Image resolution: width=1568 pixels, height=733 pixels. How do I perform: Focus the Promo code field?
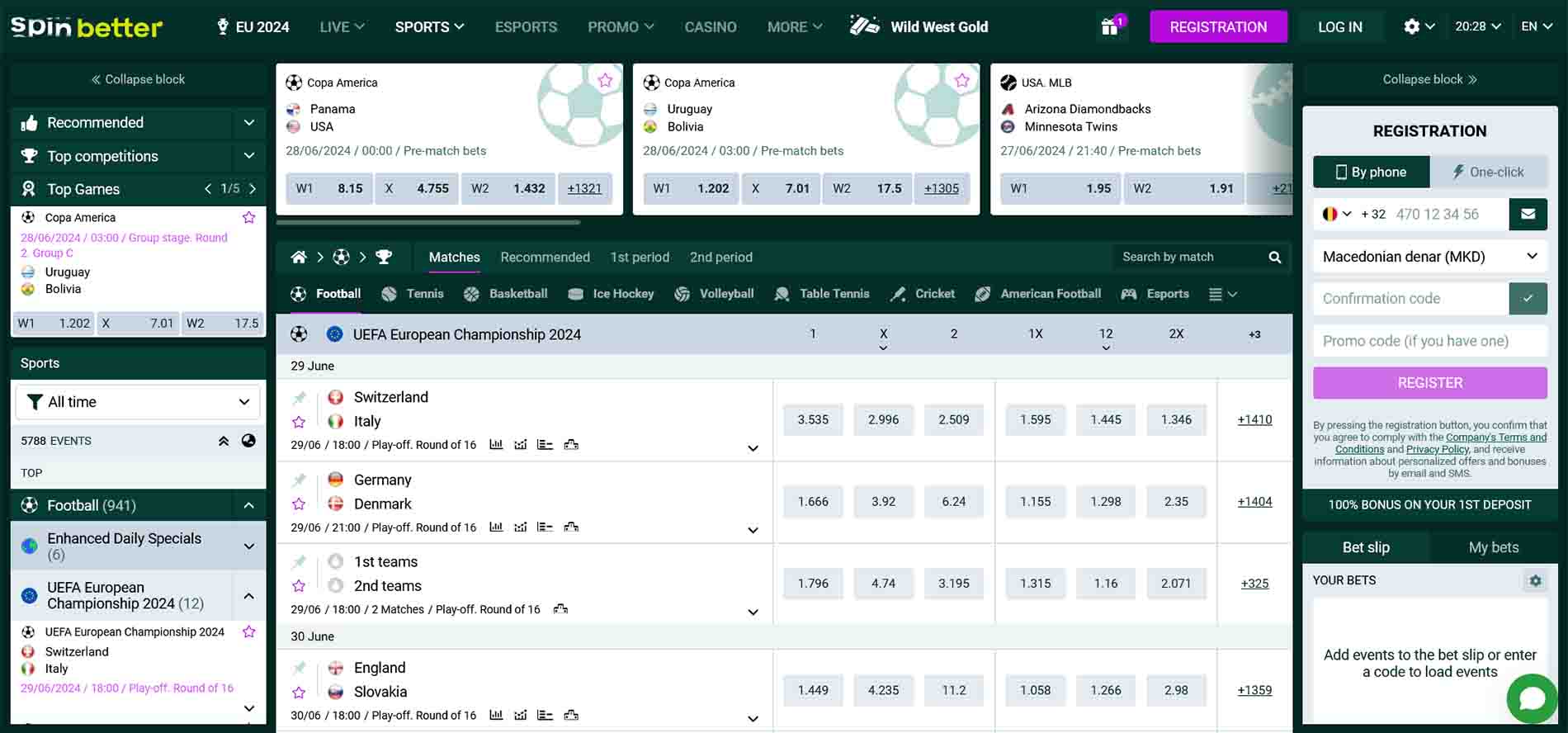click(x=1430, y=341)
